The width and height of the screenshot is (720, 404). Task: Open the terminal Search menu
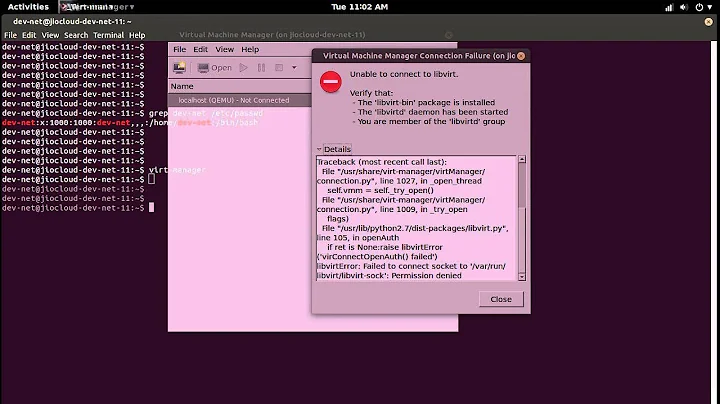click(76, 35)
